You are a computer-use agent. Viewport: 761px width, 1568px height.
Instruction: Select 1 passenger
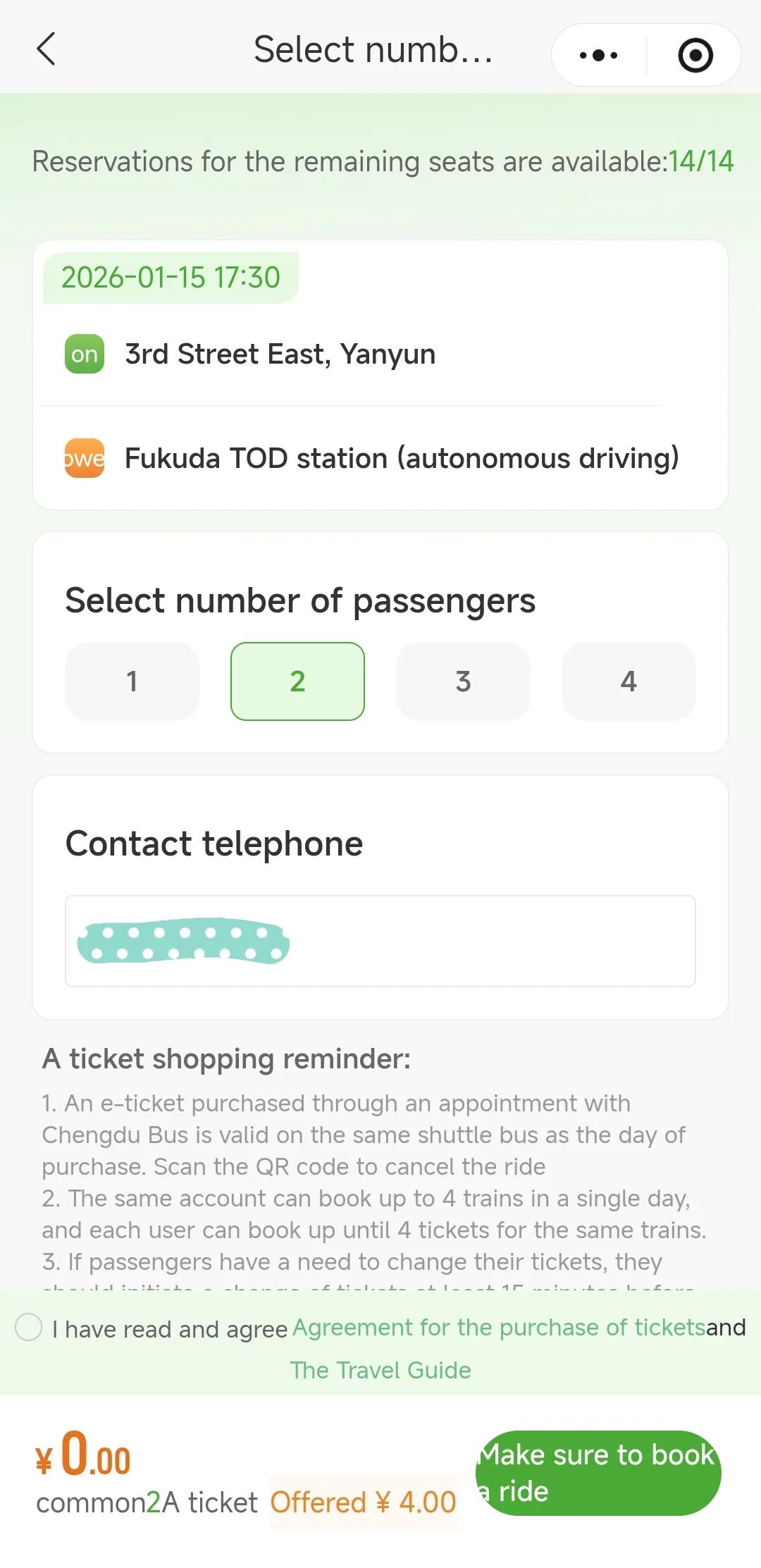[x=132, y=681]
